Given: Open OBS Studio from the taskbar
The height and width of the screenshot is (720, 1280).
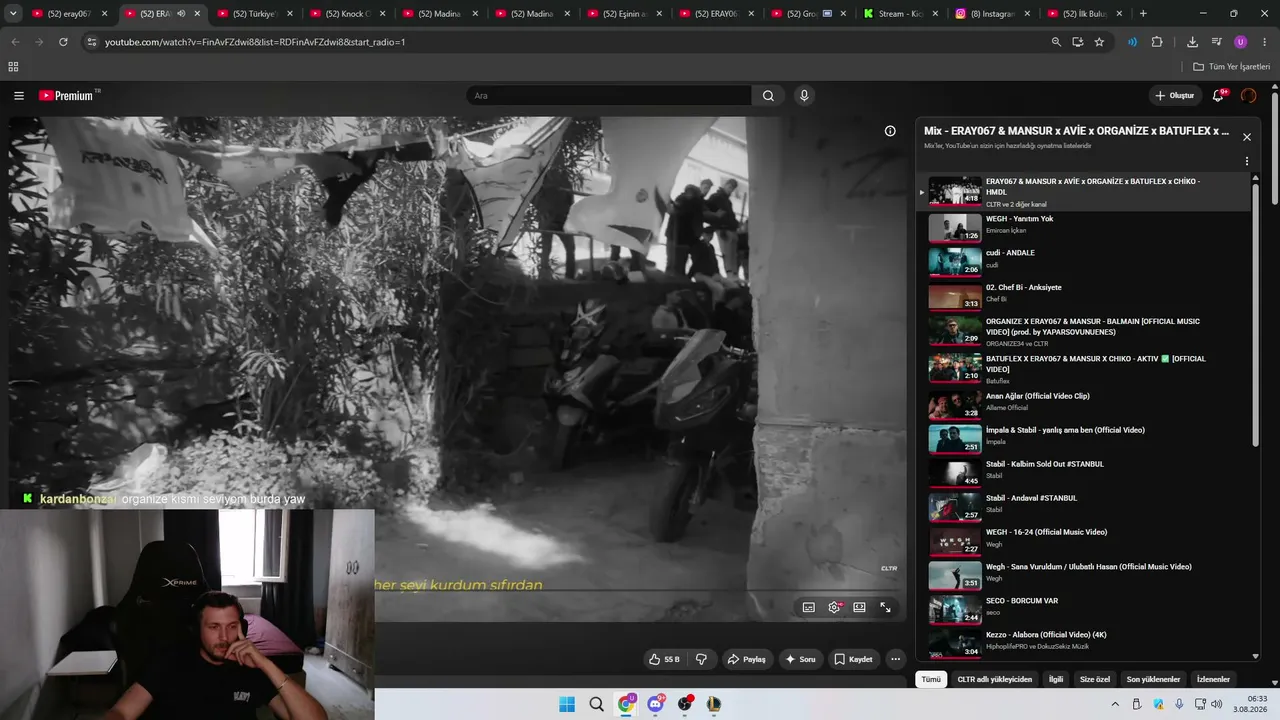Looking at the screenshot, I should coord(685,704).
